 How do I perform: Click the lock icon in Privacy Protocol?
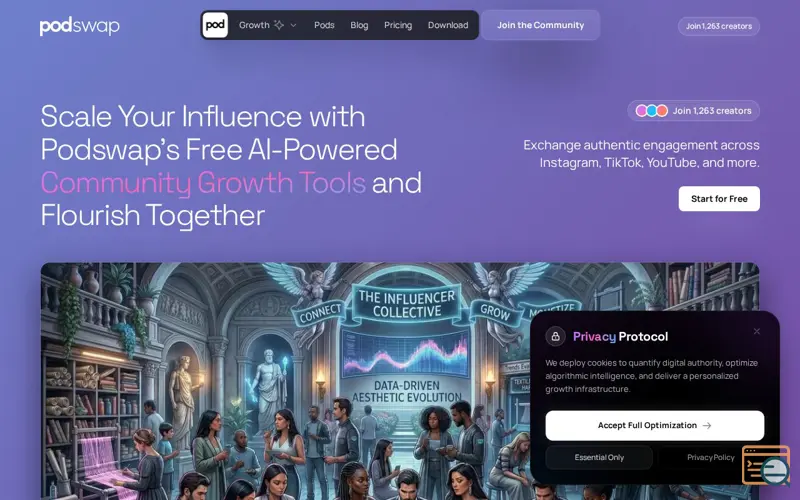(556, 337)
